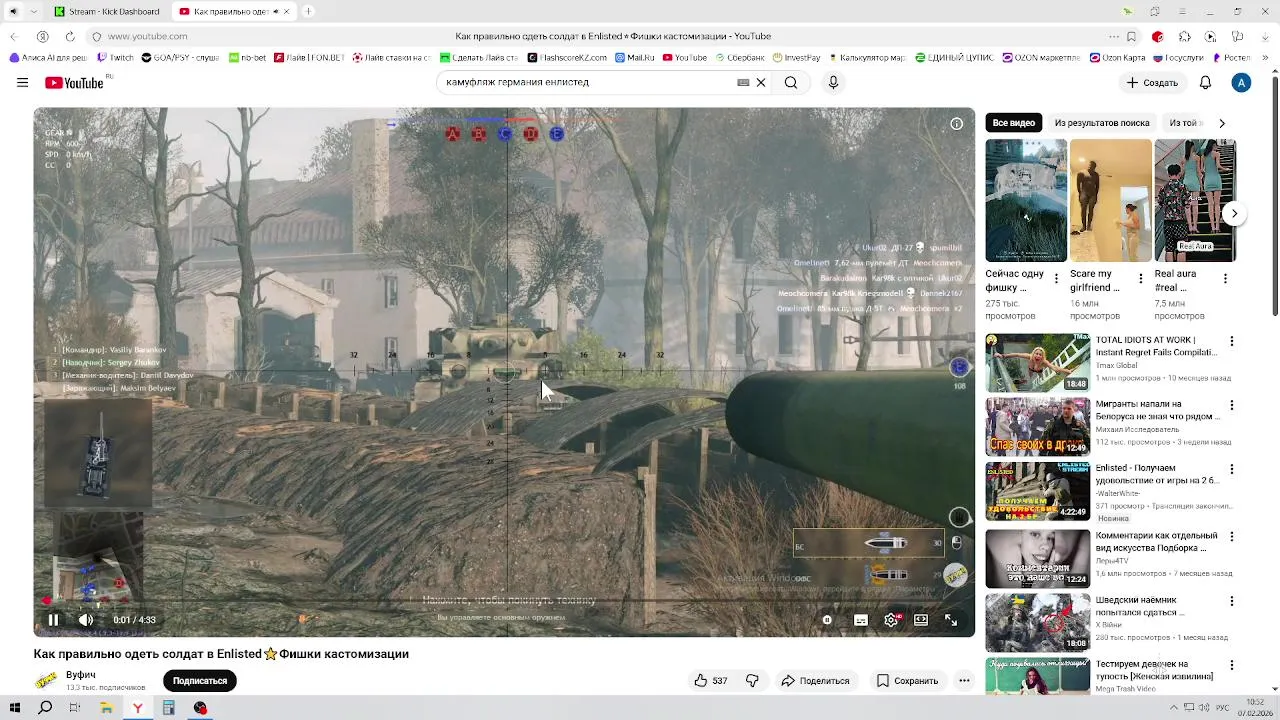Open the Сбербанк bookmark
1280x720 pixels.
[x=739, y=58]
